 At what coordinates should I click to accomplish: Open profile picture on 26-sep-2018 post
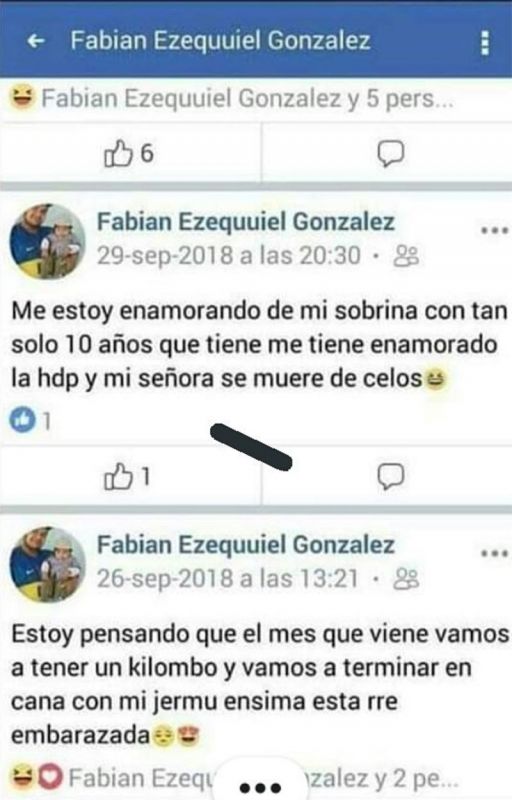click(48, 564)
